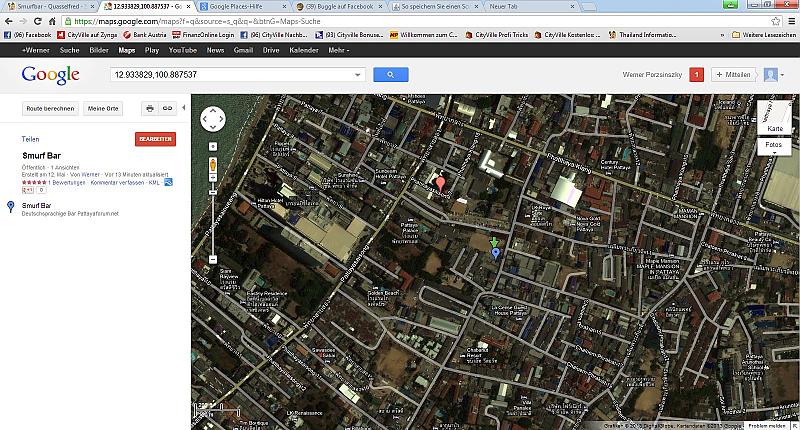800x430 pixels.
Task: Open YouTube from the Google bar
Action: pyautogui.click(x=183, y=49)
